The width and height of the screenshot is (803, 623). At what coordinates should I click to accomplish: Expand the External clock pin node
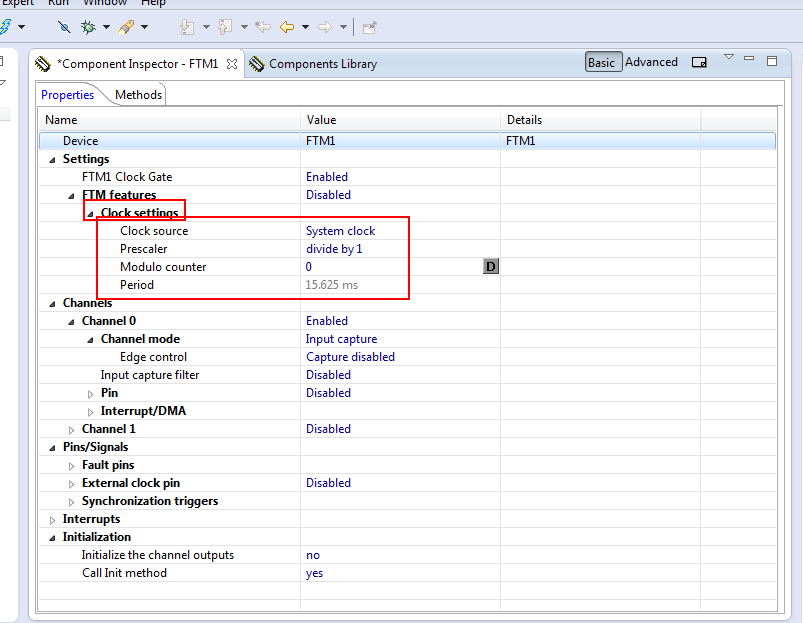point(71,484)
